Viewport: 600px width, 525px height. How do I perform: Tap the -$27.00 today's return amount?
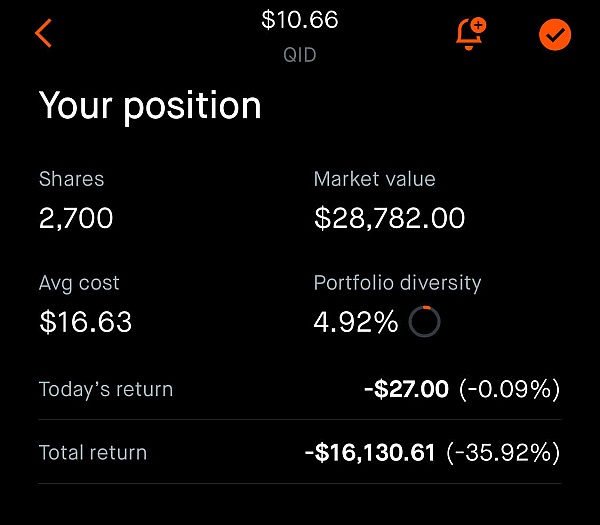[406, 389]
